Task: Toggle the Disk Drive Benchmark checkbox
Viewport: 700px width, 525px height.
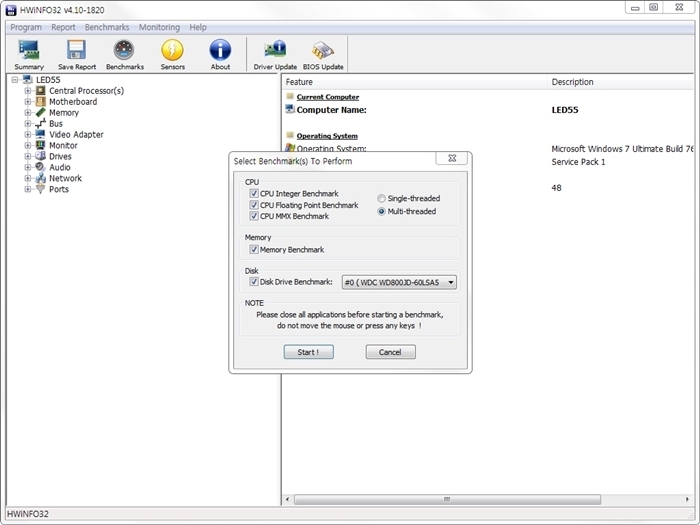Action: [254, 282]
